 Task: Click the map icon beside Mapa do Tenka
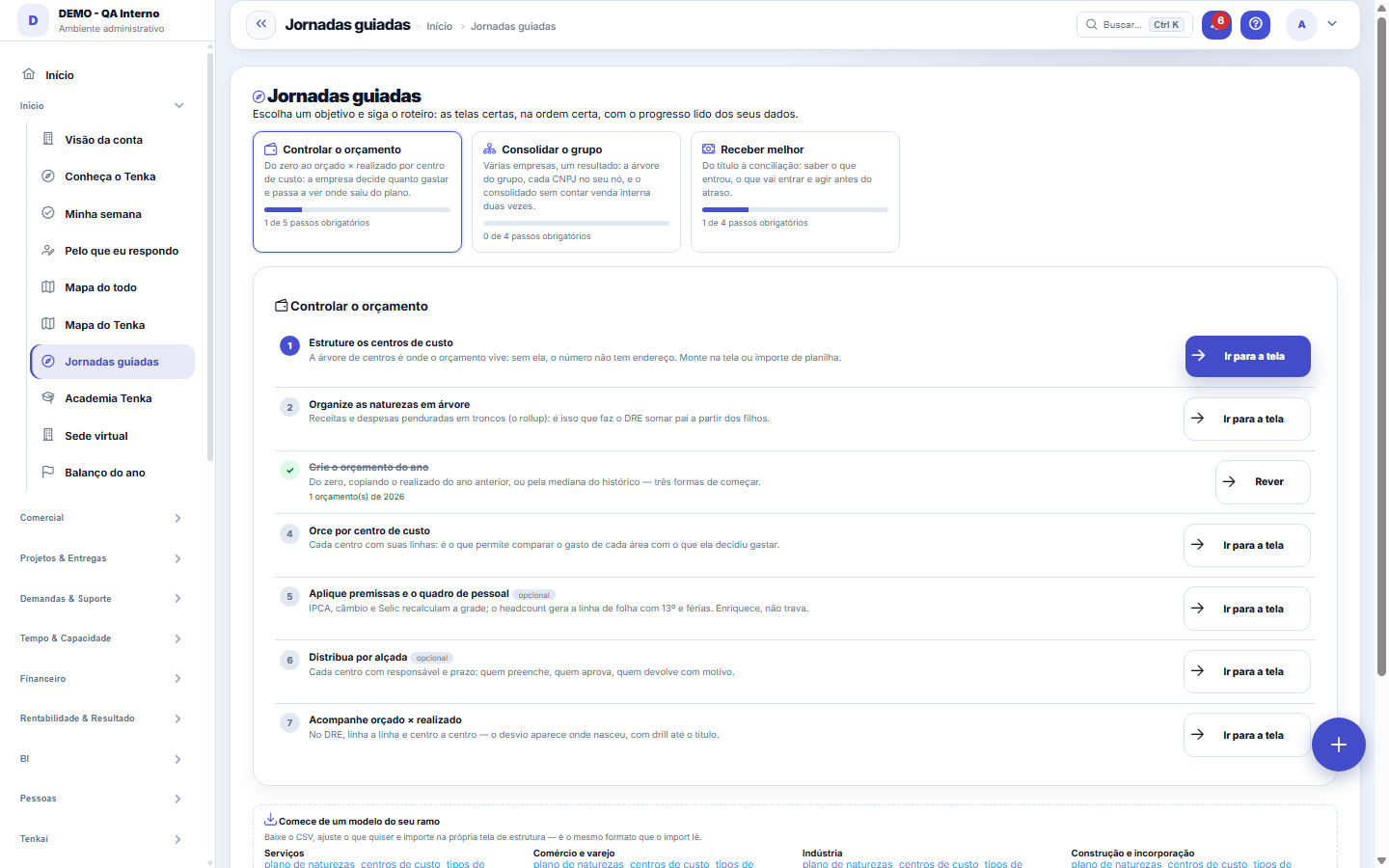(48, 324)
